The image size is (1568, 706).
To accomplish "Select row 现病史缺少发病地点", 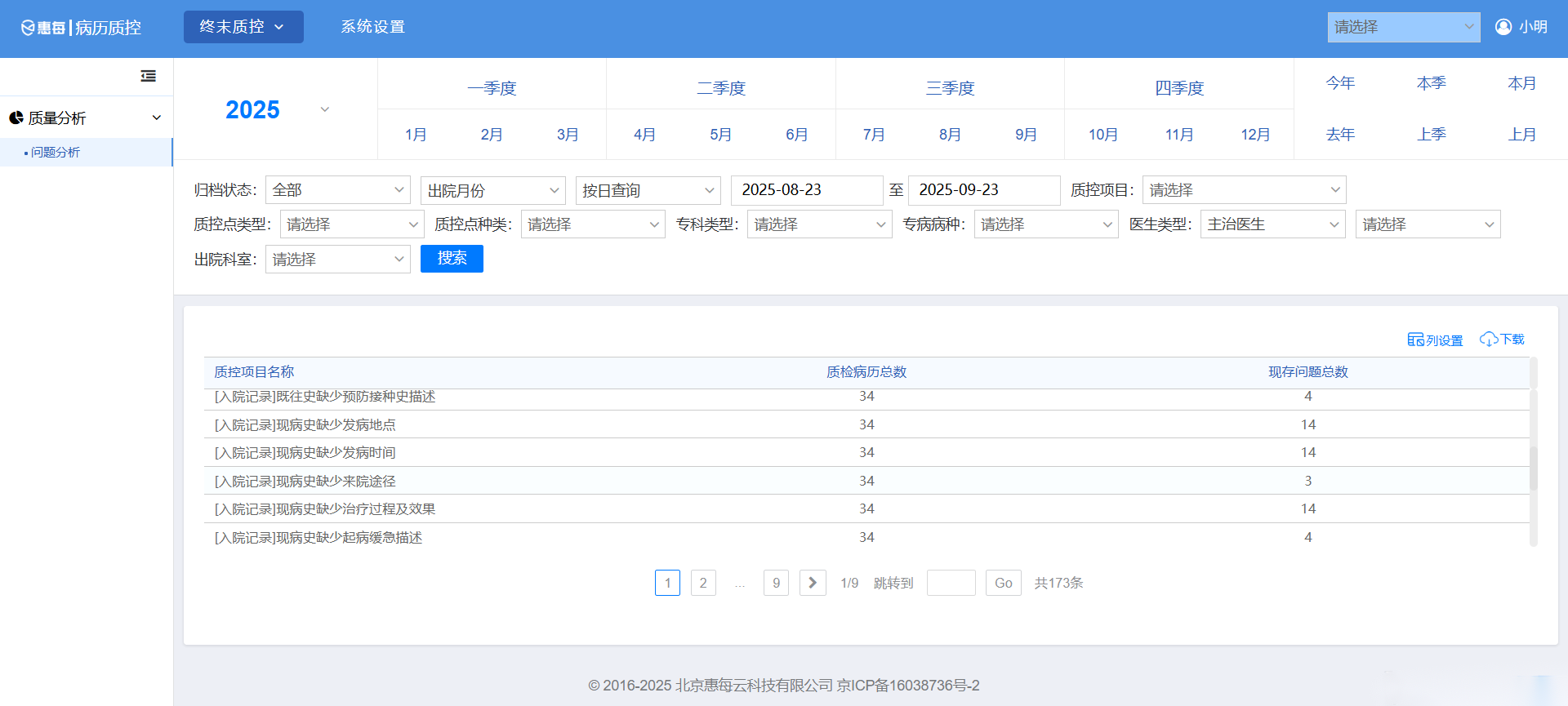I will [866, 424].
